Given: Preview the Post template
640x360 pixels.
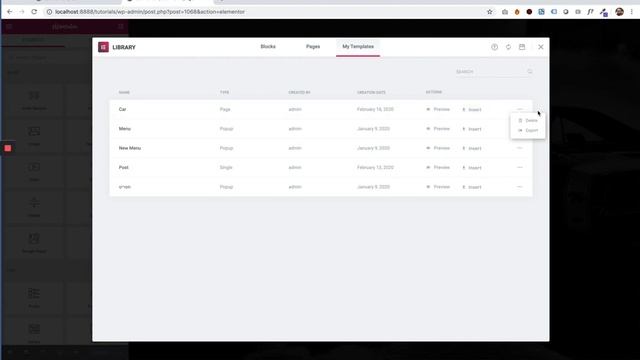Looking at the screenshot, I should coord(438,167).
